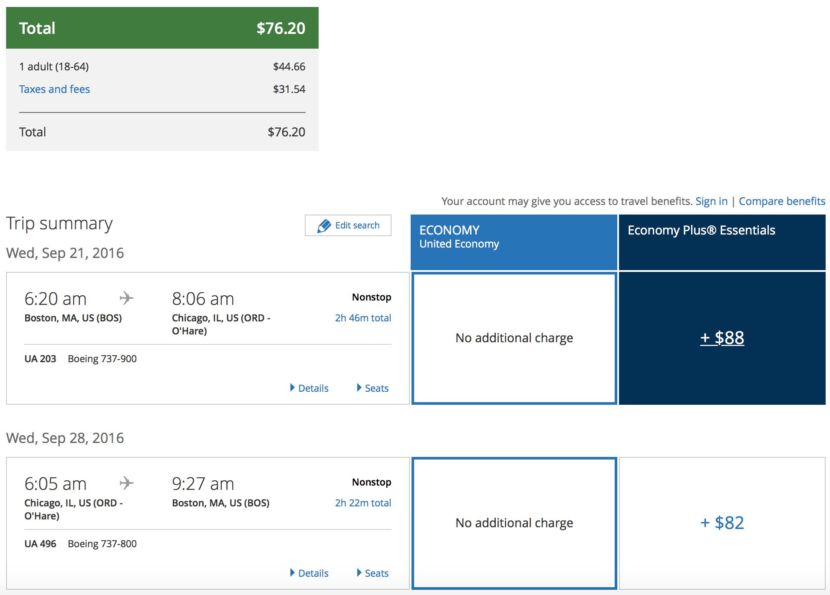This screenshot has width=830, height=595.
Task: Click the pencil icon beside Edit search
Action: click(x=324, y=226)
